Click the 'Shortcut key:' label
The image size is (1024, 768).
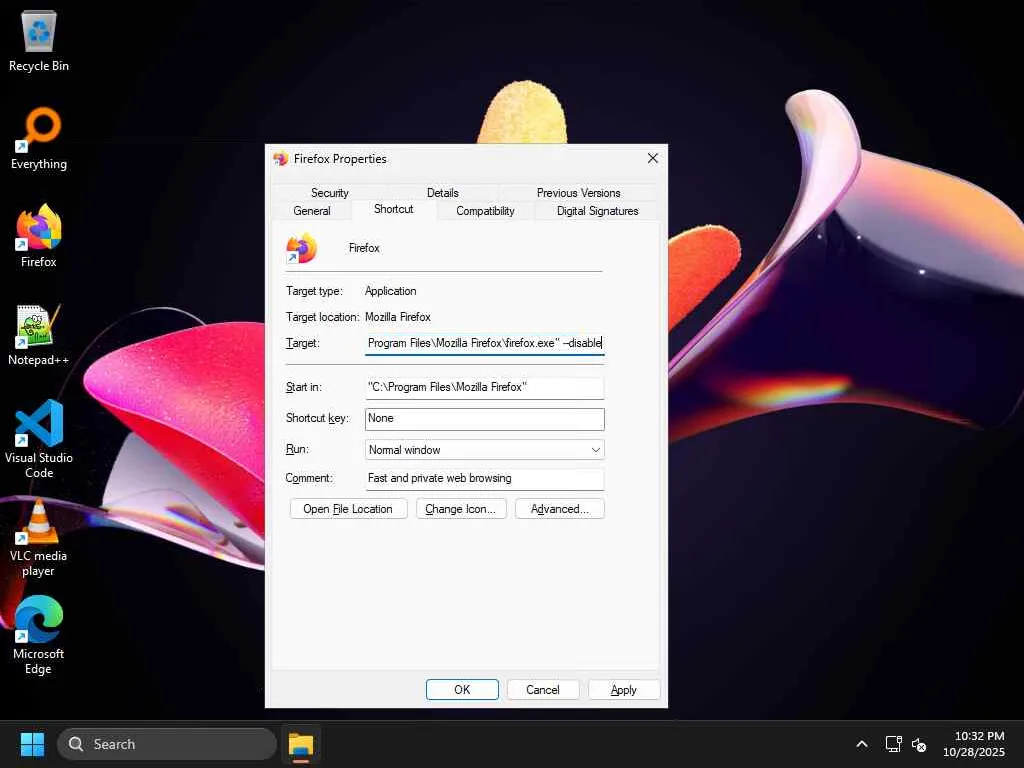coord(318,418)
